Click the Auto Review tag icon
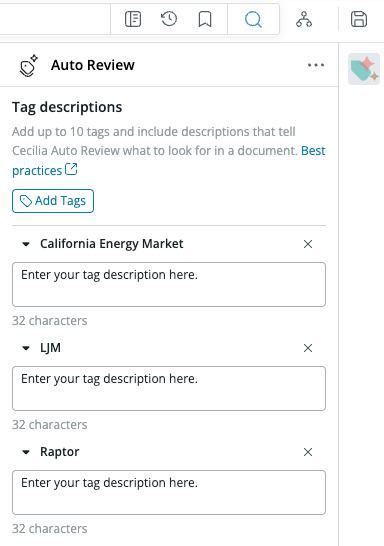 click(29, 65)
